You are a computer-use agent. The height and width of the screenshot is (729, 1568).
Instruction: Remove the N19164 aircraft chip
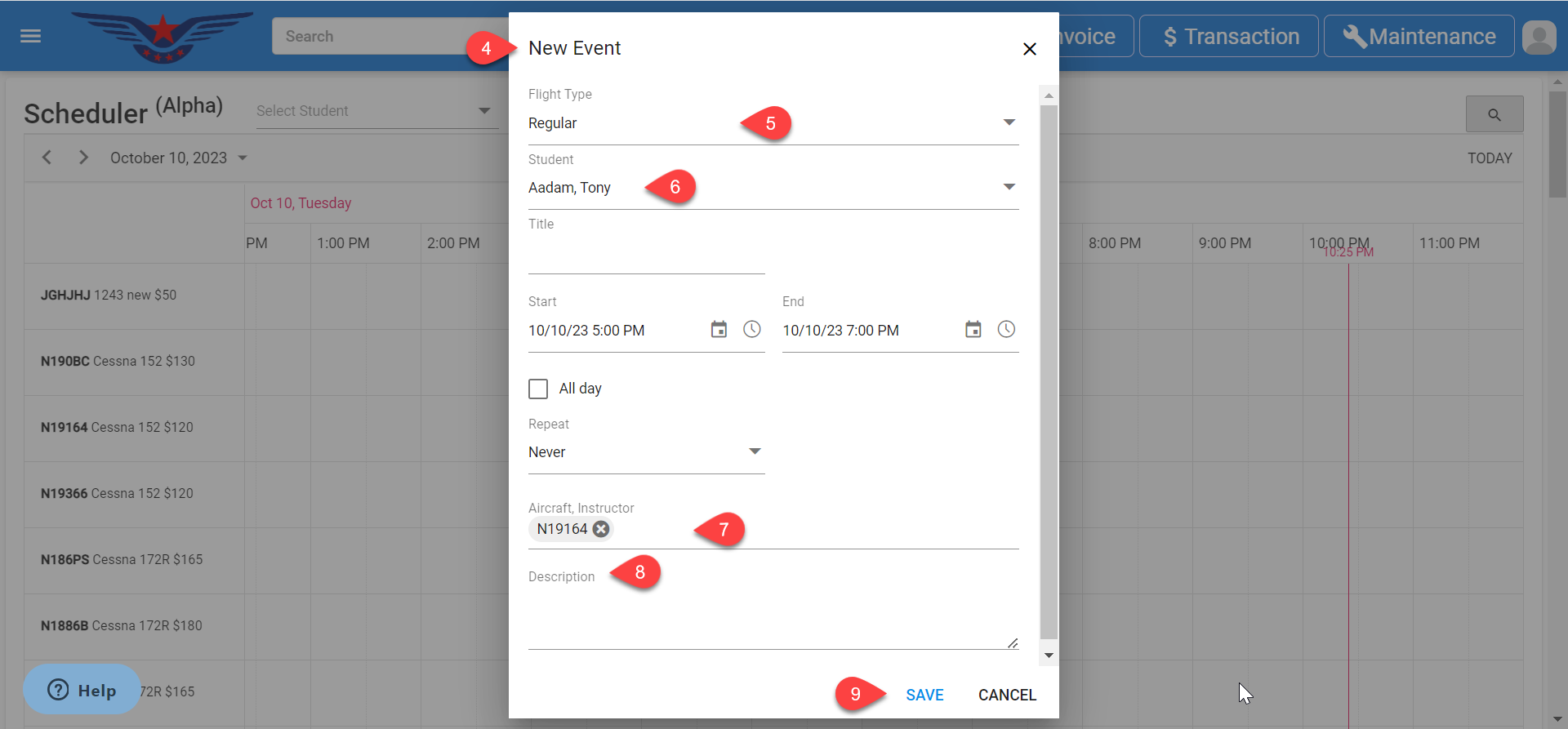[601, 529]
